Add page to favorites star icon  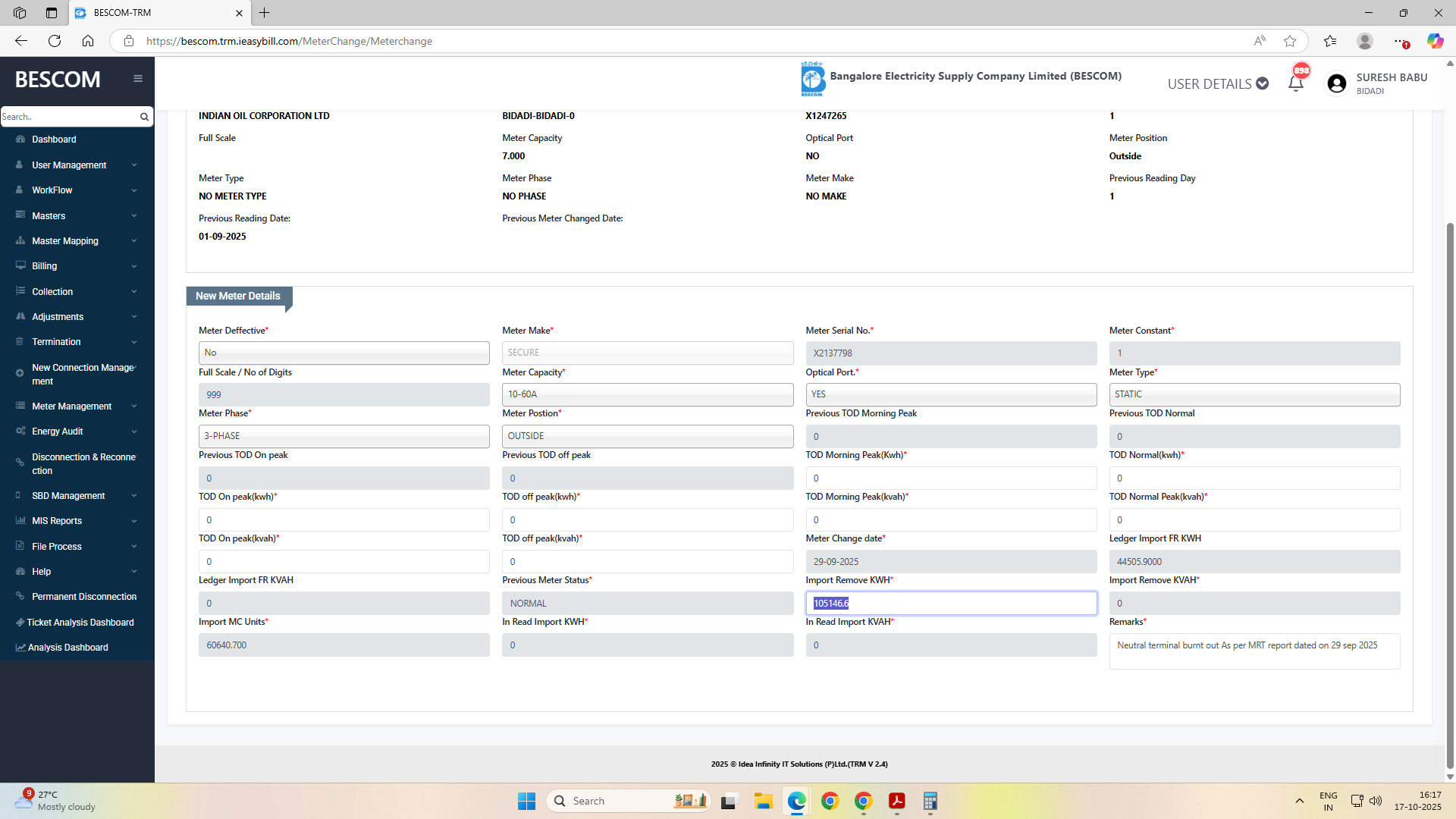[1289, 41]
